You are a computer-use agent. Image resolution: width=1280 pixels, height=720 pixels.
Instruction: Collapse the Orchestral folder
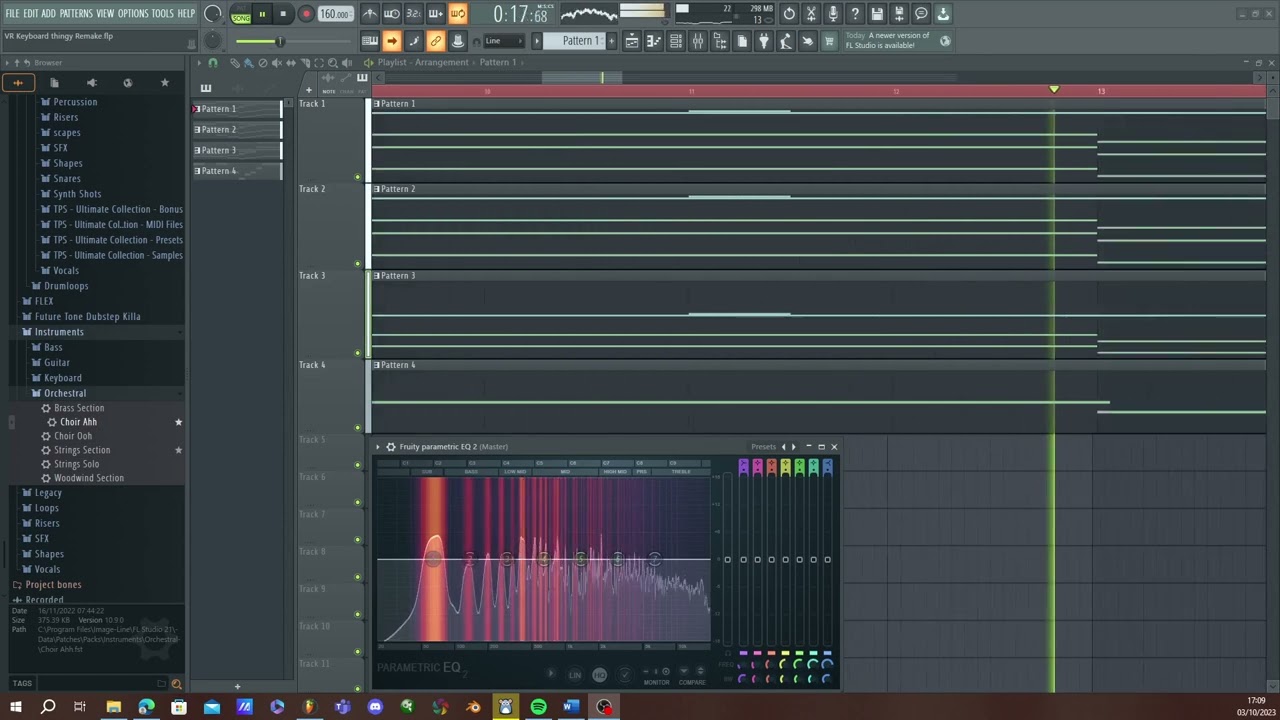(x=65, y=393)
